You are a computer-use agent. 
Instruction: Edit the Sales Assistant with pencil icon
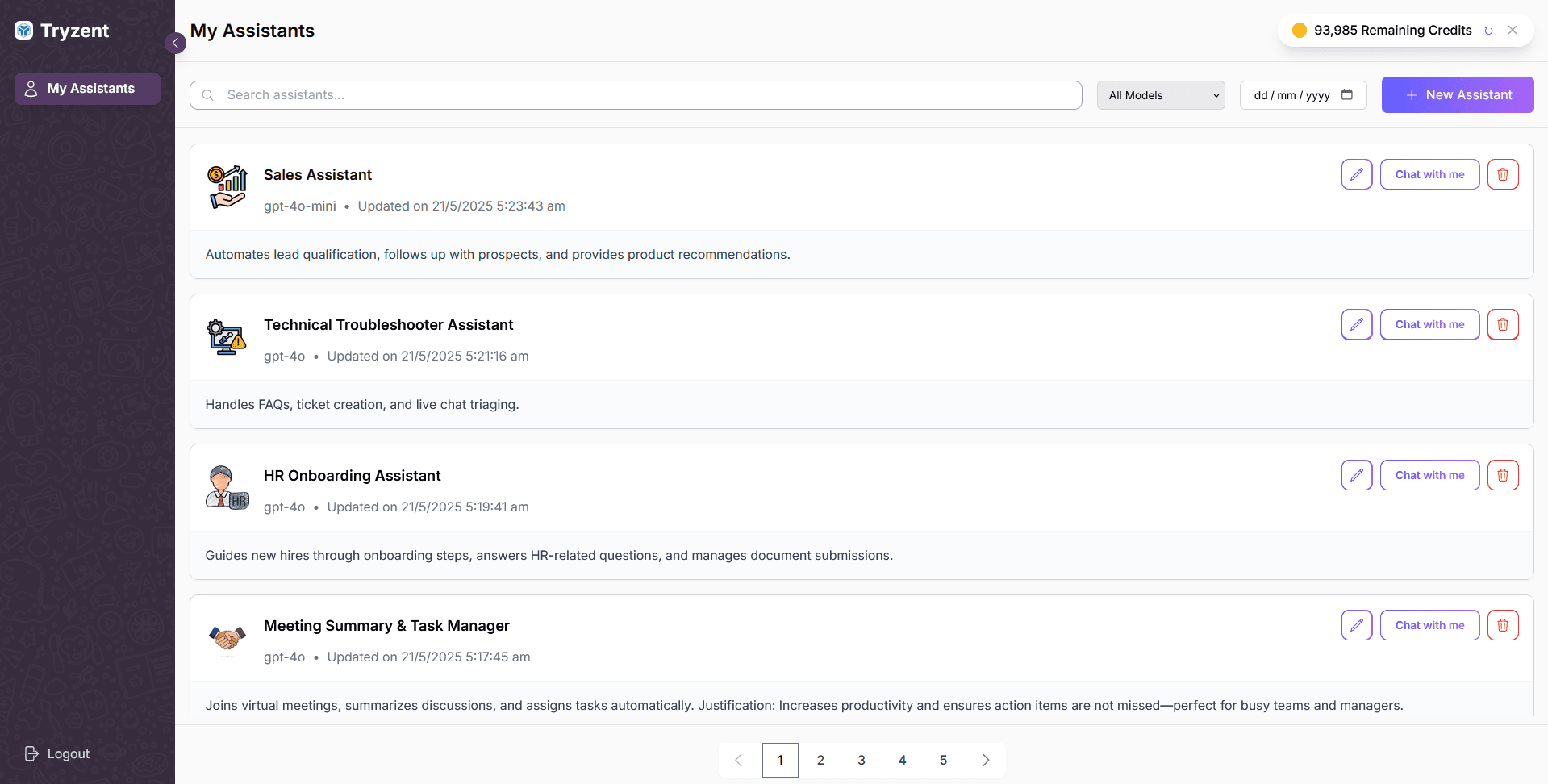click(x=1356, y=174)
